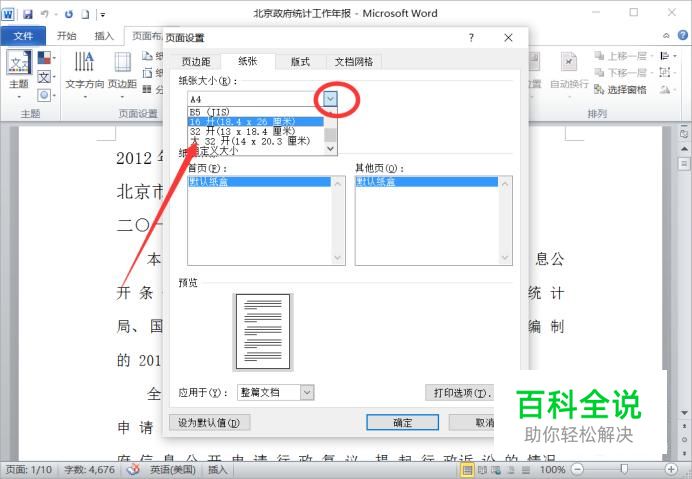Click the zoom in plus button
The width and height of the screenshot is (692, 479).
tap(672, 469)
